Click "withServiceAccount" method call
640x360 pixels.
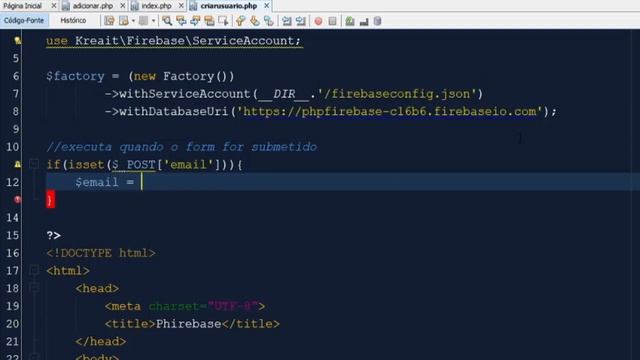pyautogui.click(x=184, y=94)
